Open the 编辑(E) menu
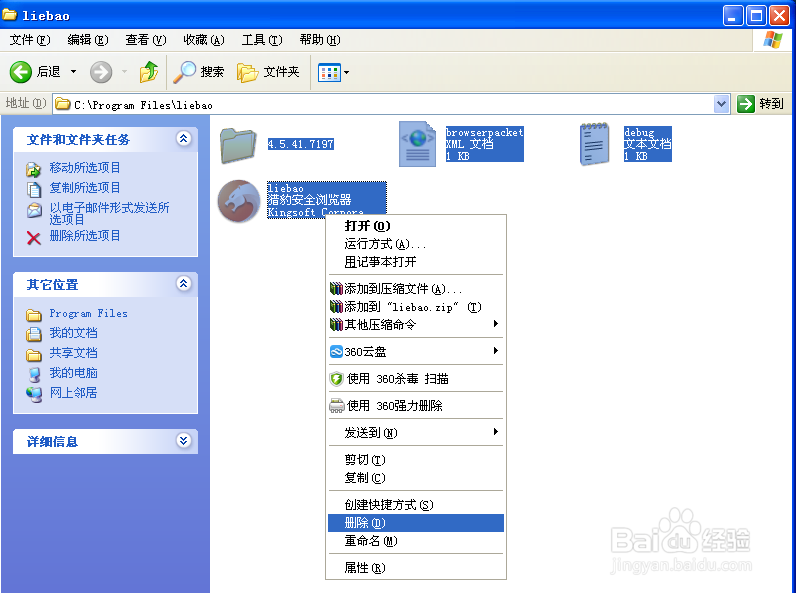The width and height of the screenshot is (796, 593). pyautogui.click(x=88, y=40)
